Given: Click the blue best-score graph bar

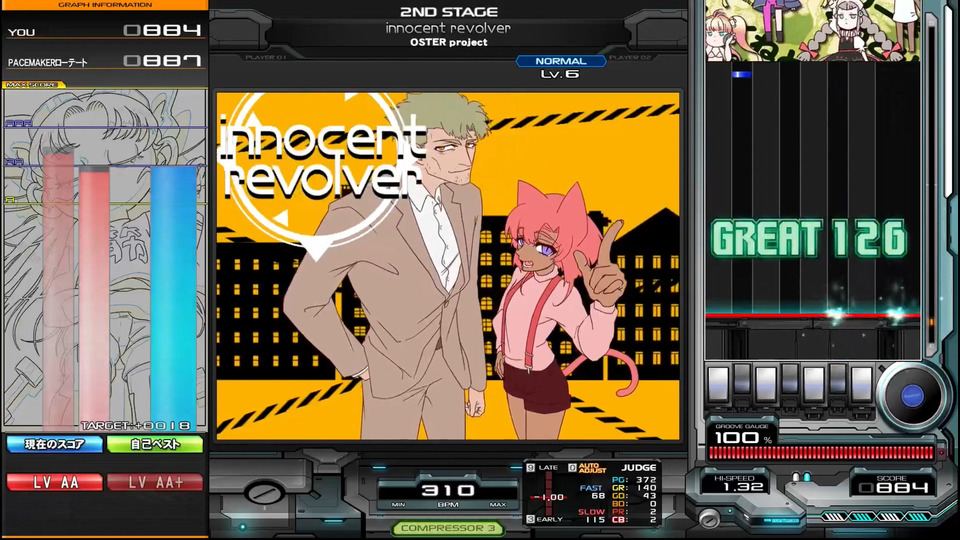Looking at the screenshot, I should pos(174,298).
